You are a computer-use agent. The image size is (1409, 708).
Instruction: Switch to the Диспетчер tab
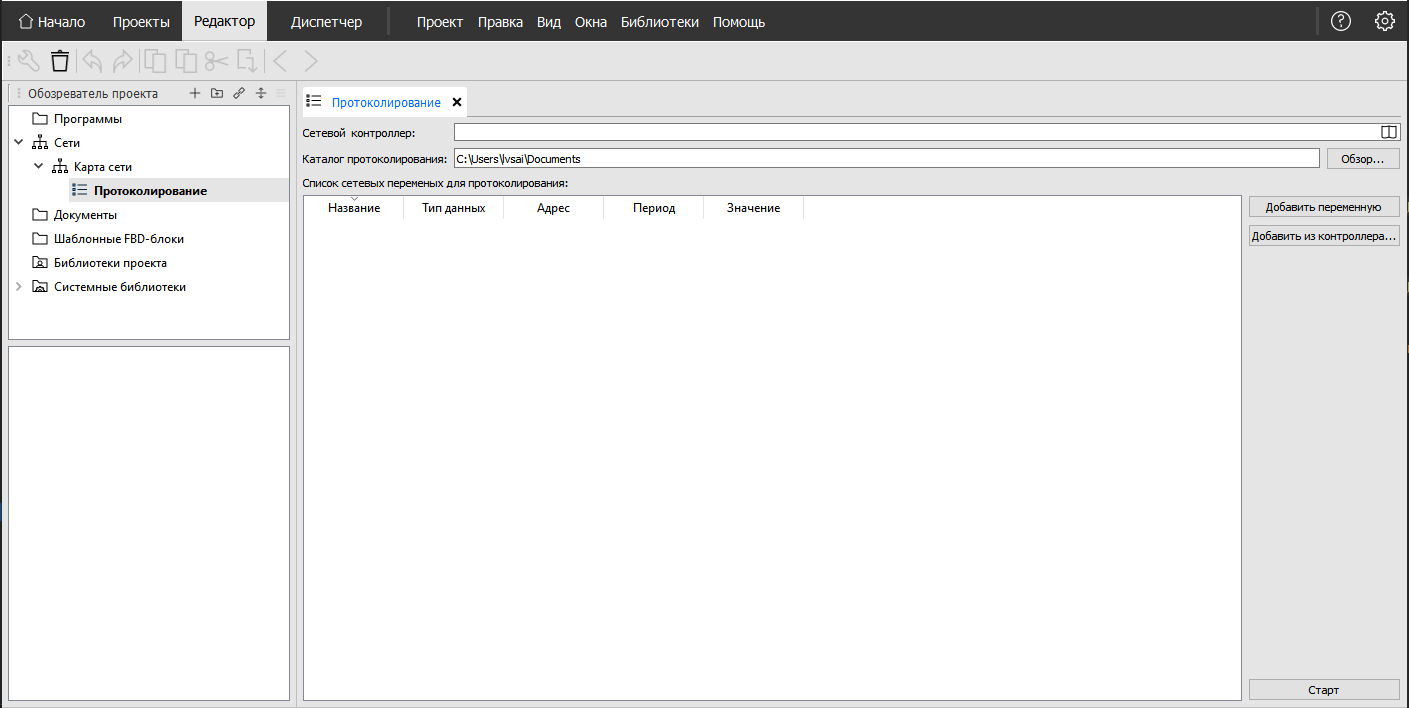[x=326, y=22]
